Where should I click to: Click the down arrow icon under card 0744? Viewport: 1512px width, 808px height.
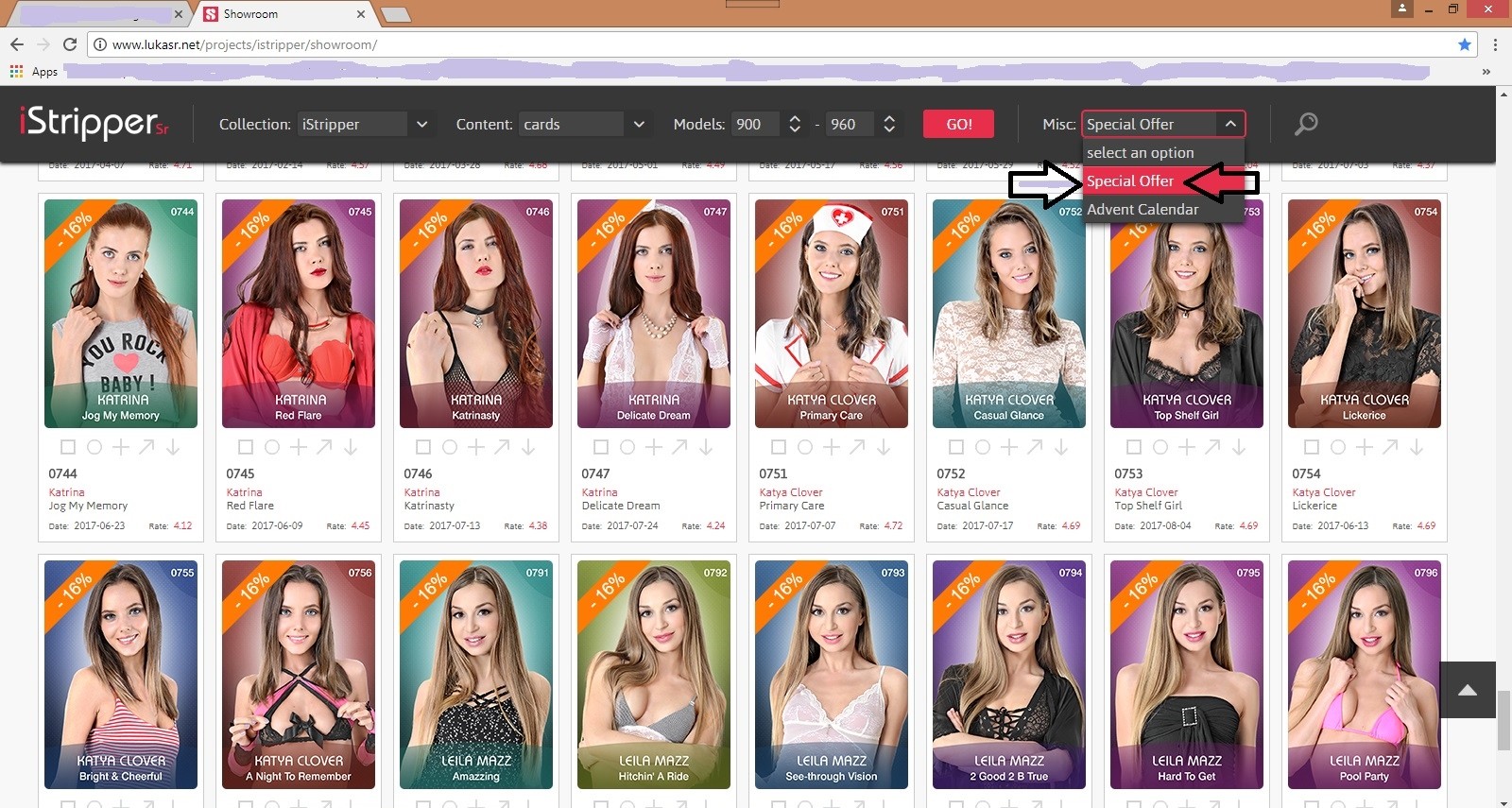173,447
